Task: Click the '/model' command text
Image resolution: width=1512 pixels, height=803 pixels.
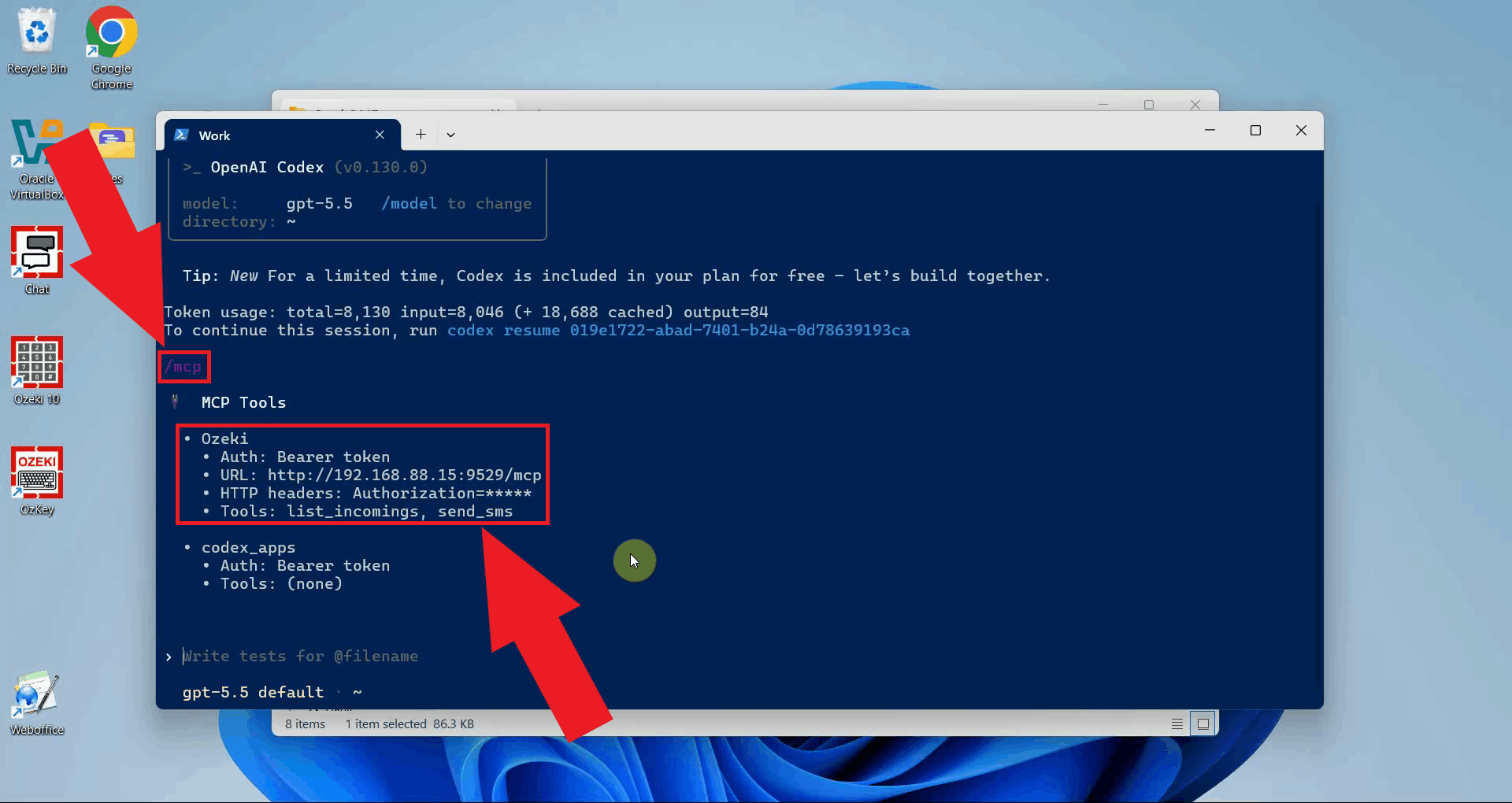Action: tap(409, 203)
